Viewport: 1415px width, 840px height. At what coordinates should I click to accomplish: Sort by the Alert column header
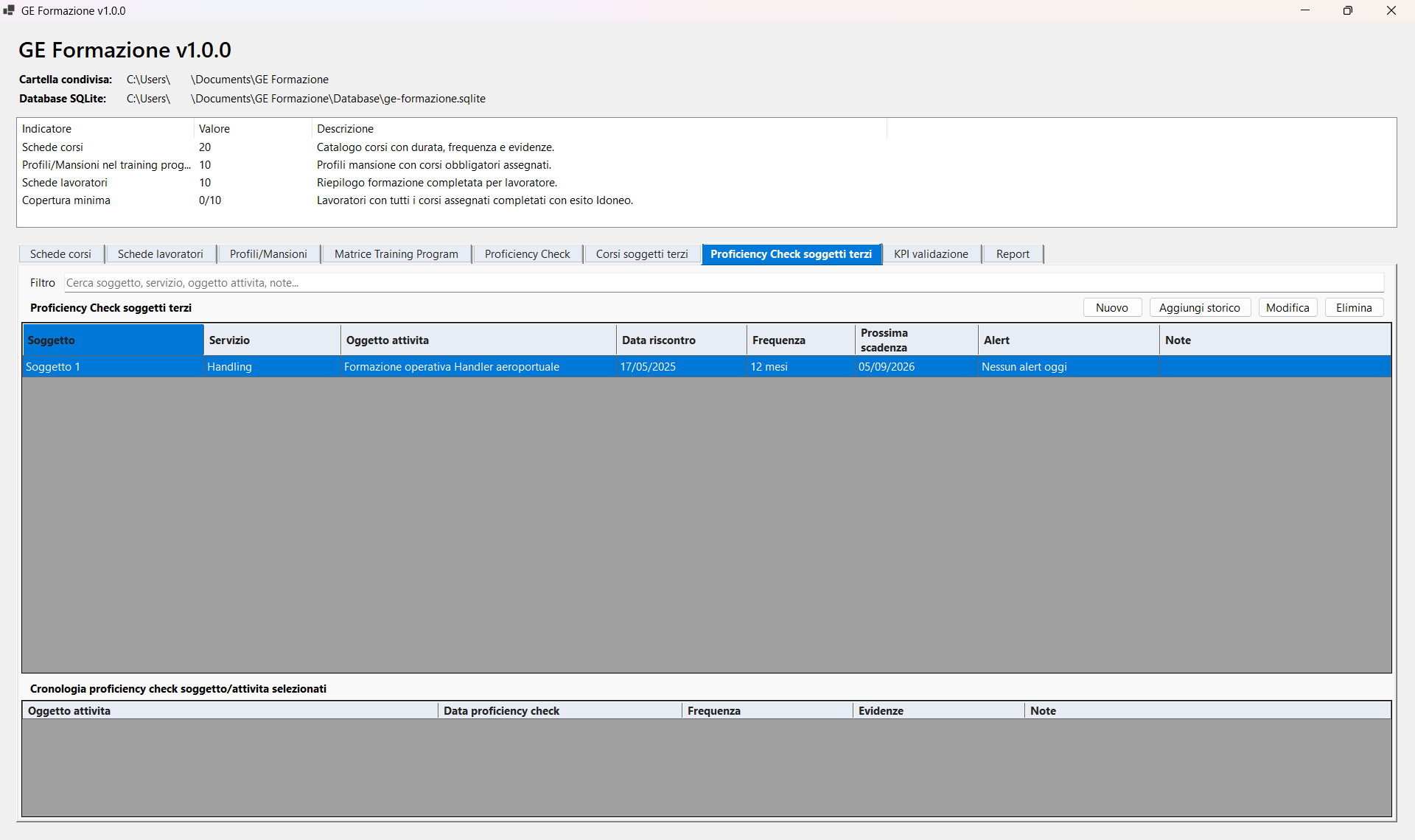tap(1069, 340)
